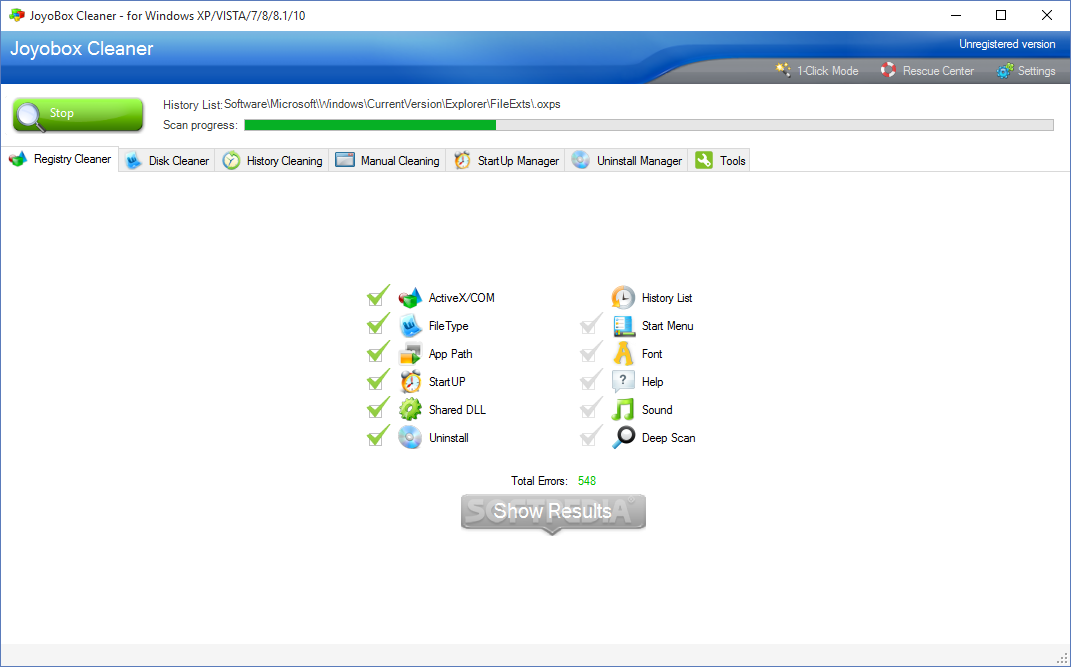This screenshot has width=1071, height=667.
Task: Click the JoyoBox title bar app icon
Action: (16, 15)
